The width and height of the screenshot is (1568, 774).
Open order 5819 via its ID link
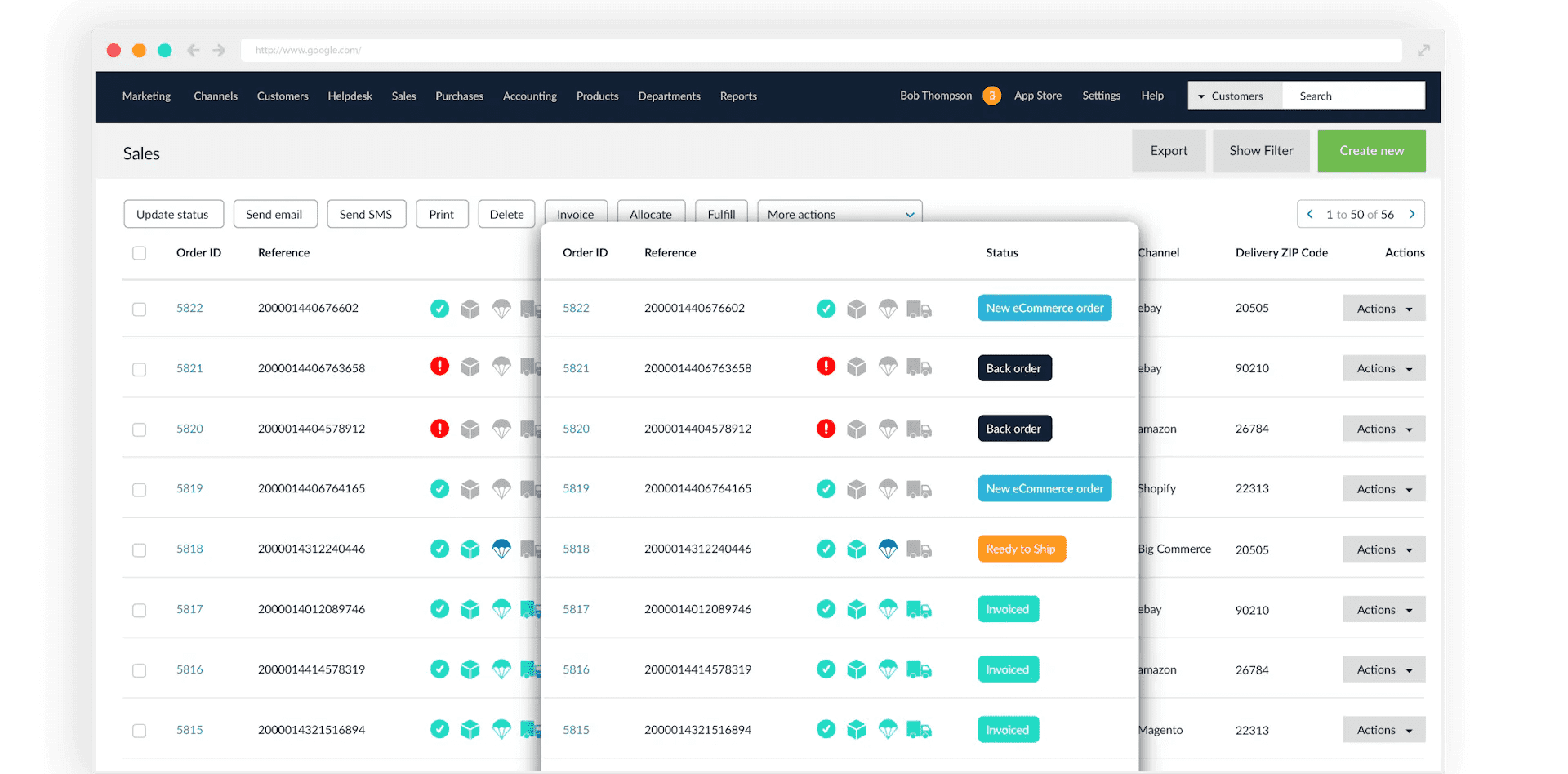tap(576, 488)
